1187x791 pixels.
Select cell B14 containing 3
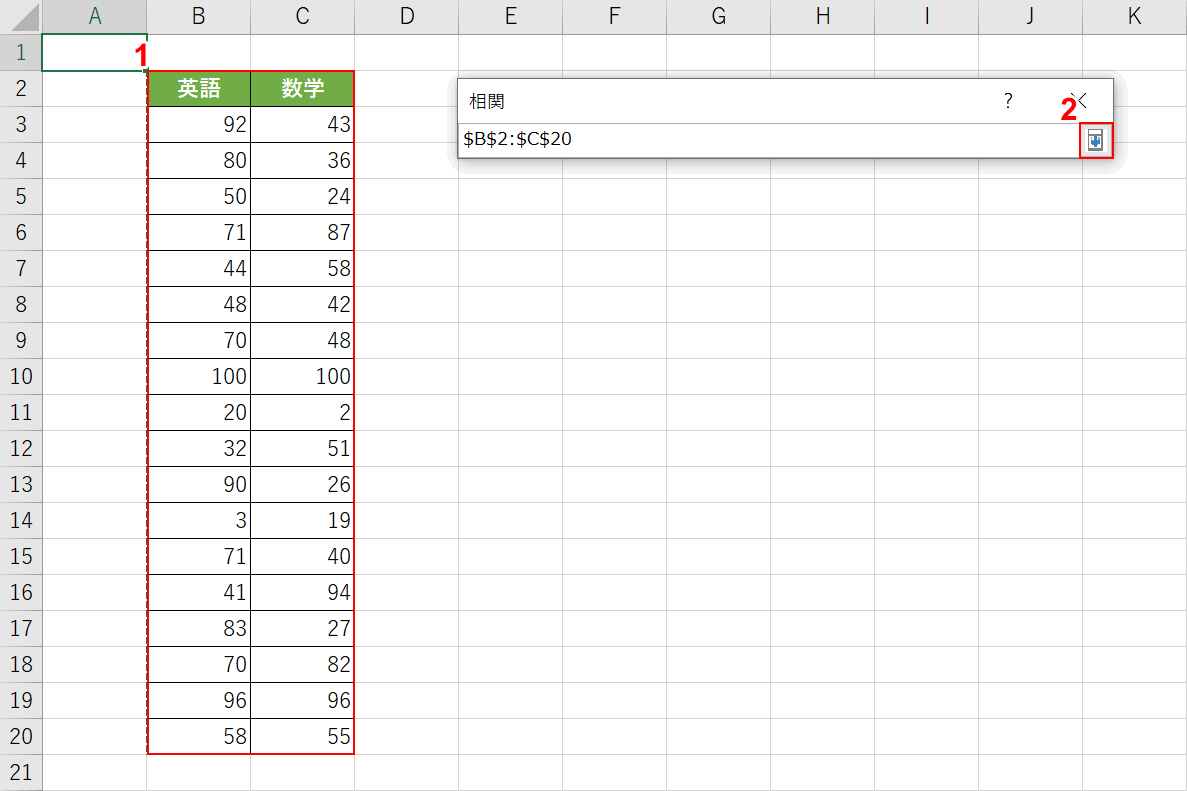coord(198,521)
